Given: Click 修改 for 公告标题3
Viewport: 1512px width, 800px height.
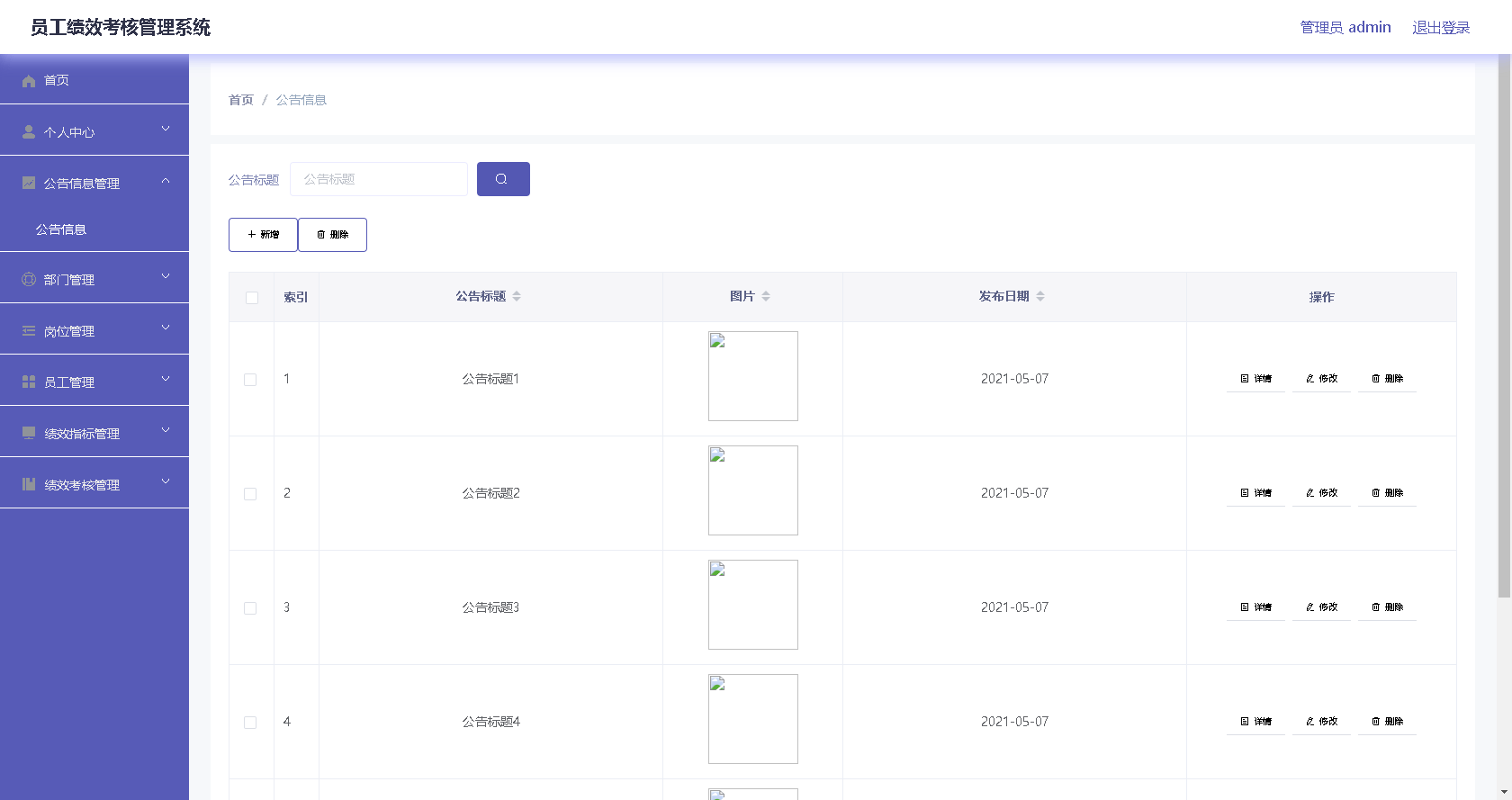Looking at the screenshot, I should (x=1321, y=607).
